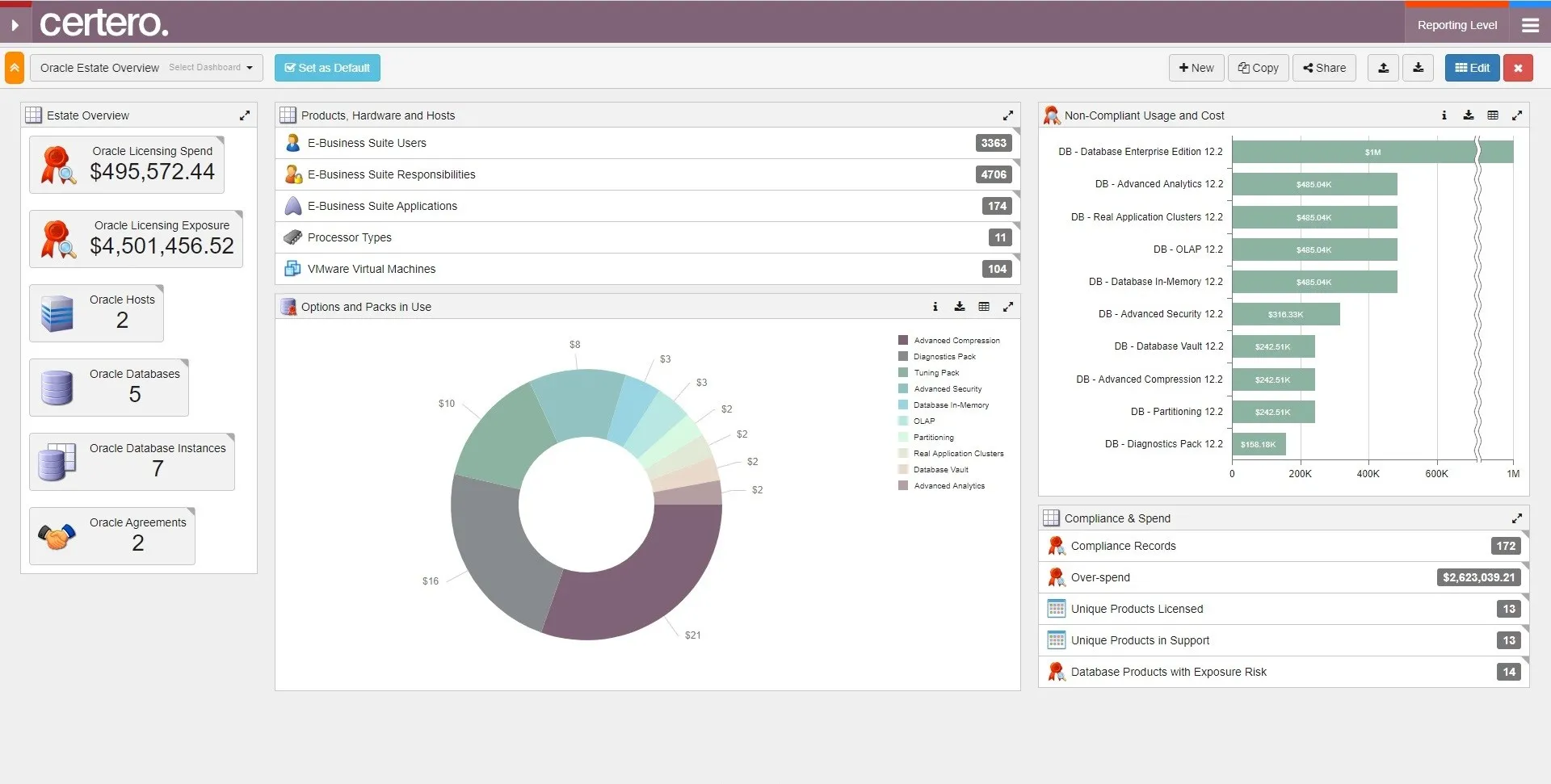Expand the Compliance & Spend panel
This screenshot has height=784, width=1551.
point(1517,518)
